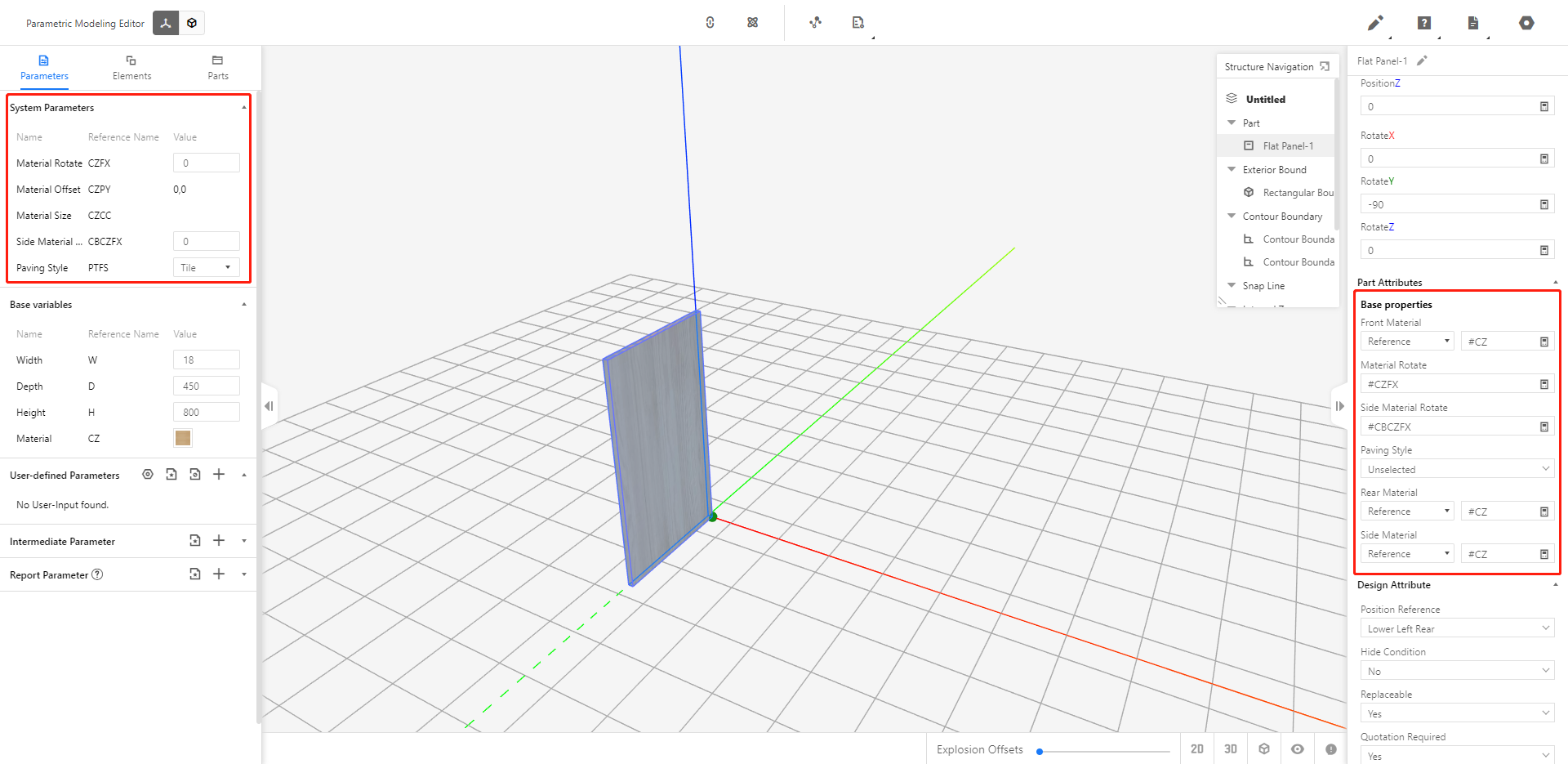Click the Depth value field 450
1568x764 pixels.
point(207,386)
